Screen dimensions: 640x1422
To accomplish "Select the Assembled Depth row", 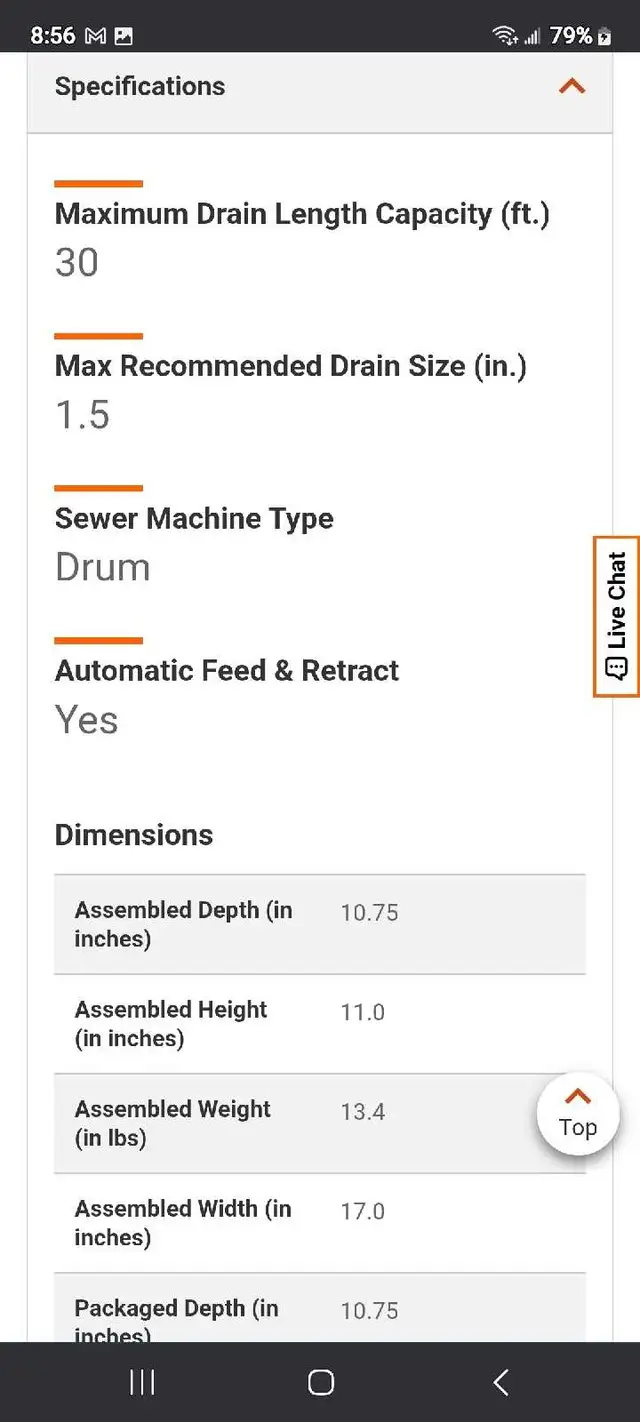I will (320, 925).
